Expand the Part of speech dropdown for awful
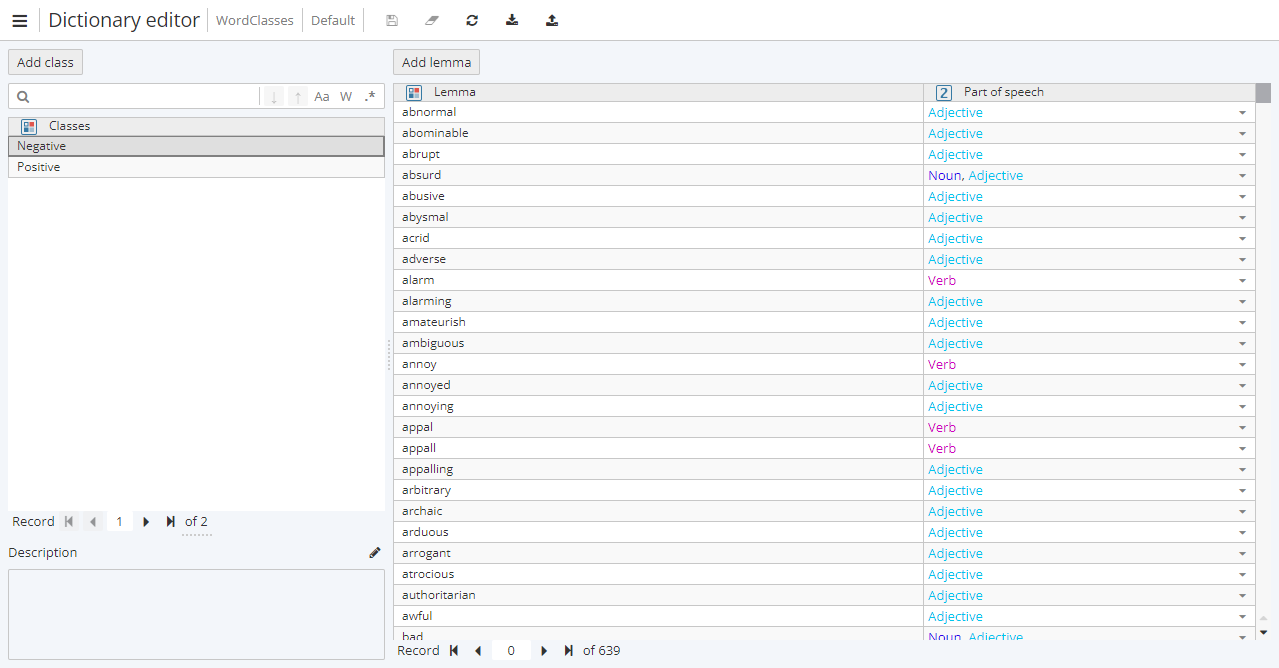 coord(1243,616)
